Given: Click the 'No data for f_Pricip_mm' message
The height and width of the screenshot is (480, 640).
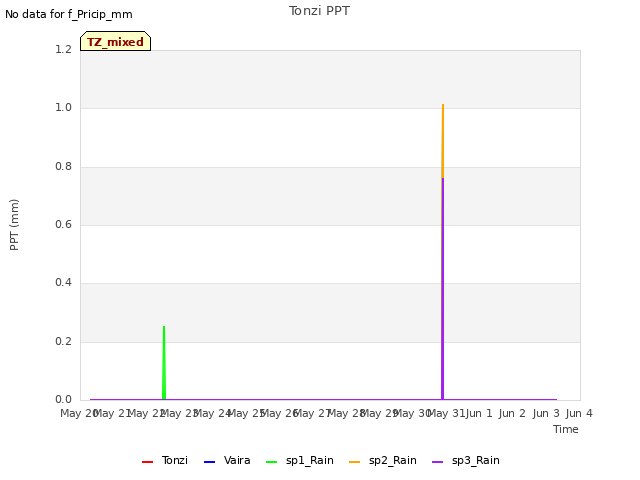Looking at the screenshot, I should 69,14.
